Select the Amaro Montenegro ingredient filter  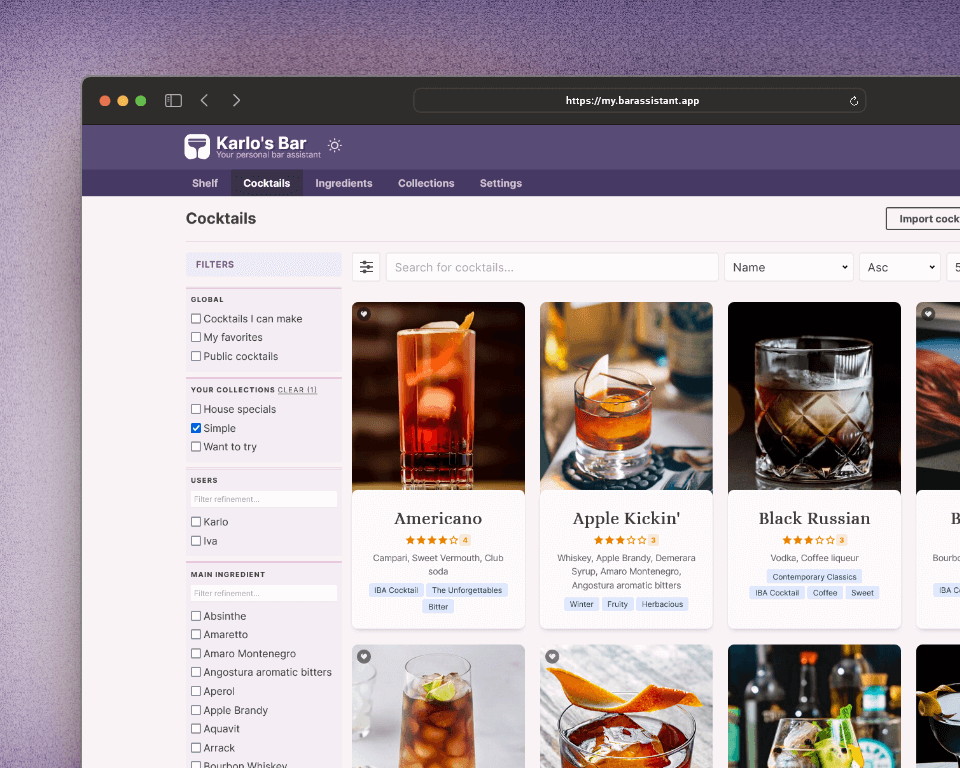point(196,653)
